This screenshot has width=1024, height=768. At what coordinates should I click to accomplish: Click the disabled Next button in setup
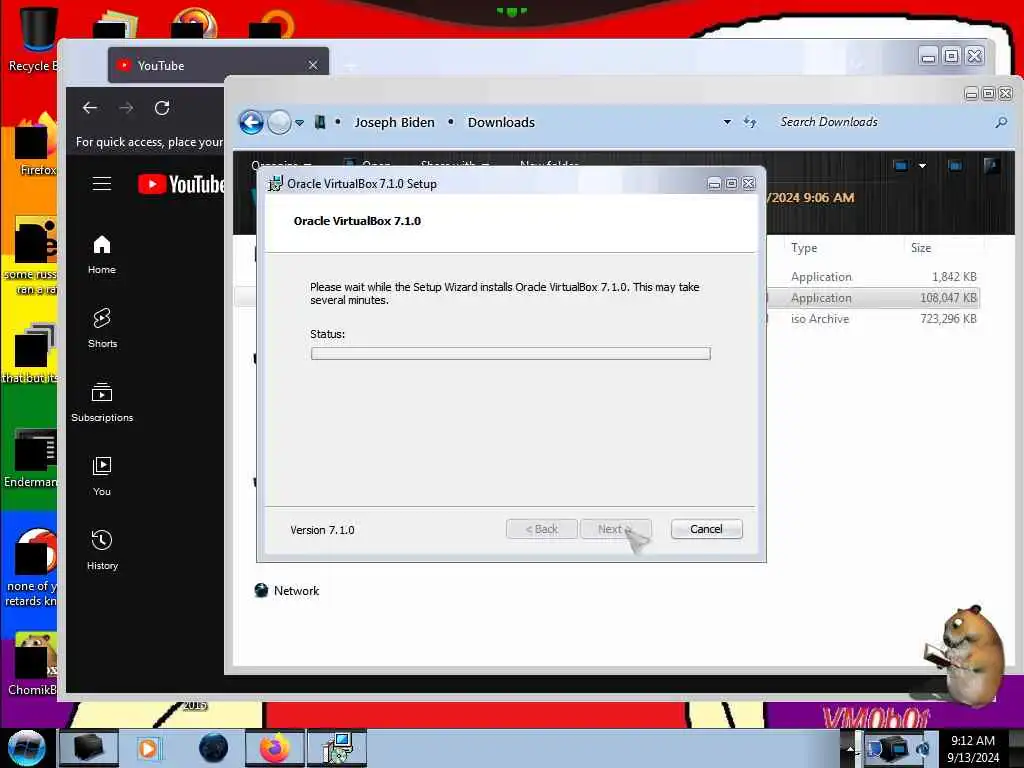pos(615,529)
